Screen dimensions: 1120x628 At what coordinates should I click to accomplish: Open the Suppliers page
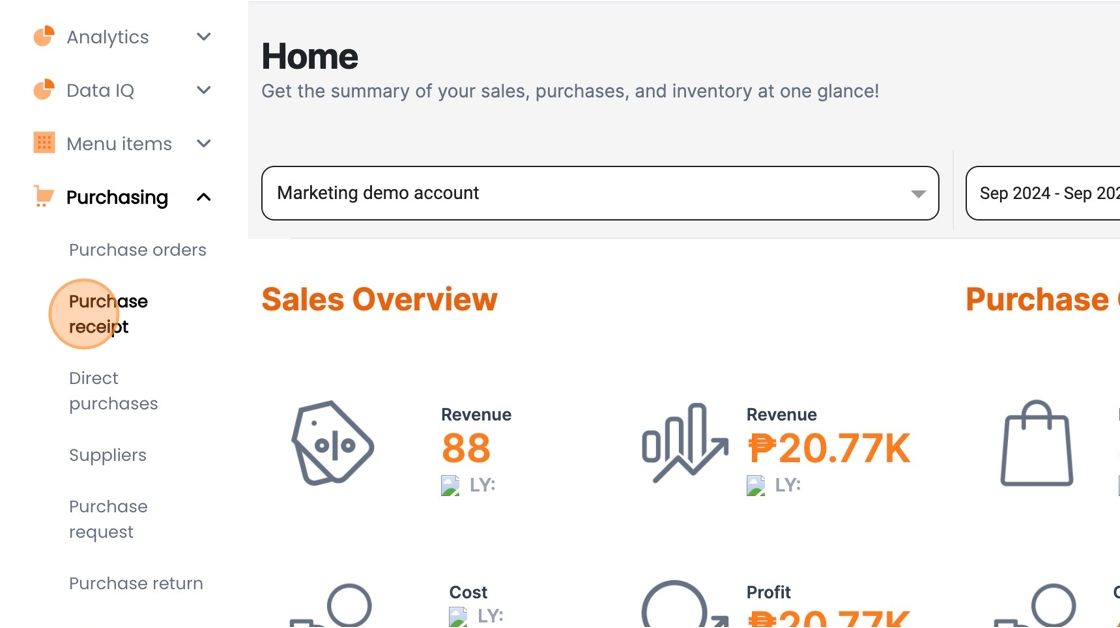pyautogui.click(x=107, y=455)
